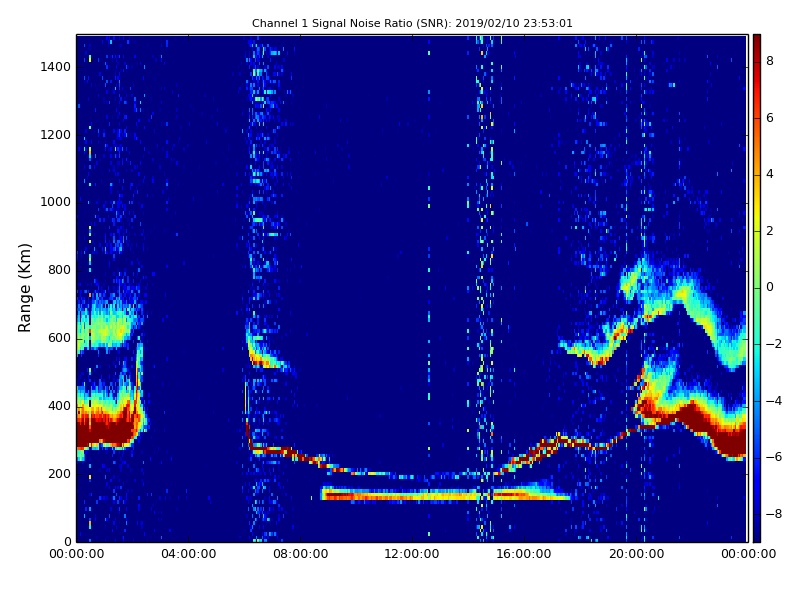800x600 pixels.
Task: Click the 600 y-axis tick label
Action: point(60,338)
